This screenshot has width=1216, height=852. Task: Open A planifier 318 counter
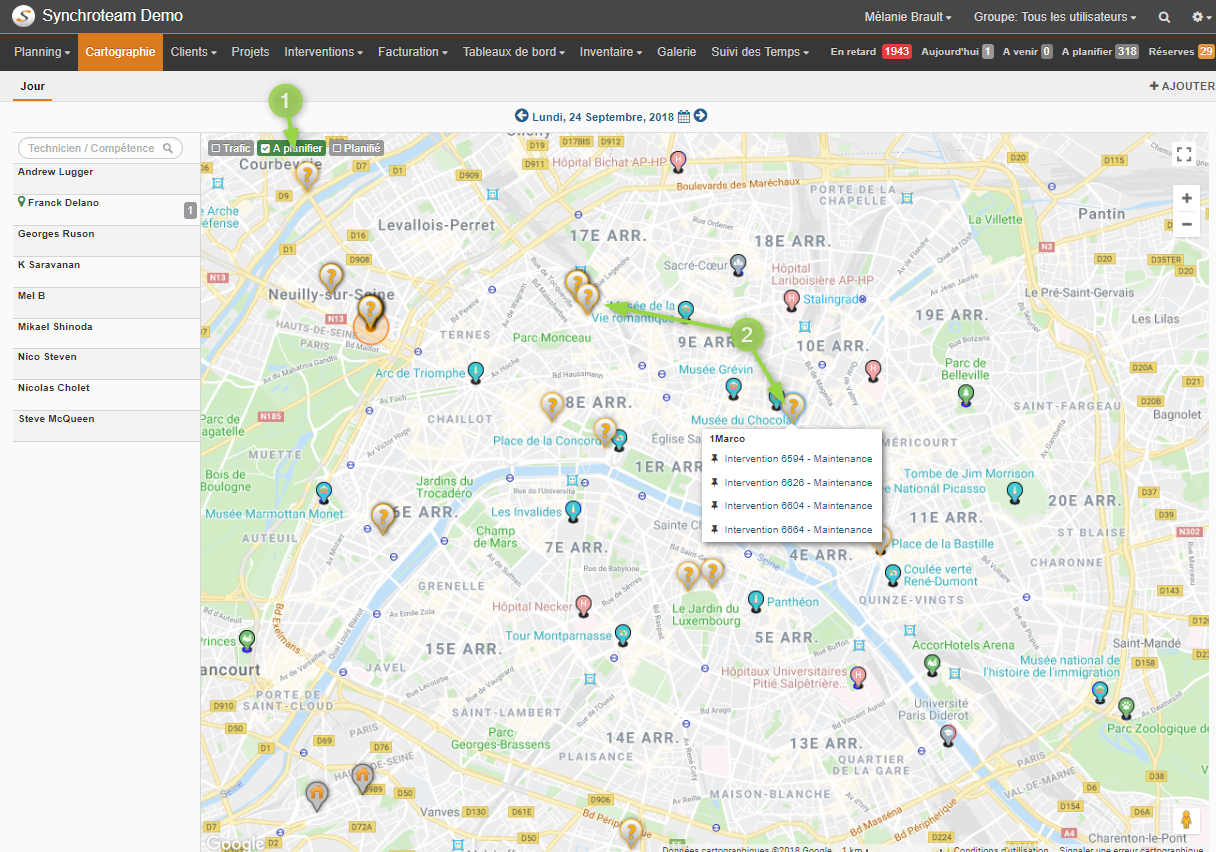pos(1101,52)
